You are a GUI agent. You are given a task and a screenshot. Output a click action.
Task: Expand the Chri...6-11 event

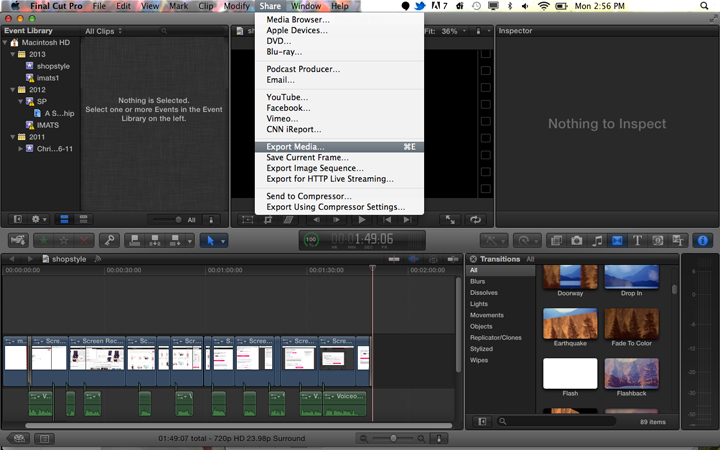pyautogui.click(x=20, y=149)
